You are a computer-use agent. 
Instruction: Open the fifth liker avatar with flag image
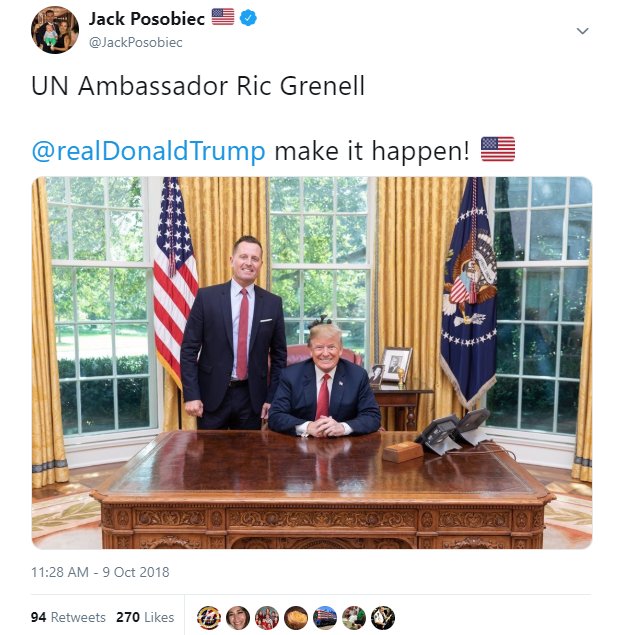pyautogui.click(x=325, y=618)
